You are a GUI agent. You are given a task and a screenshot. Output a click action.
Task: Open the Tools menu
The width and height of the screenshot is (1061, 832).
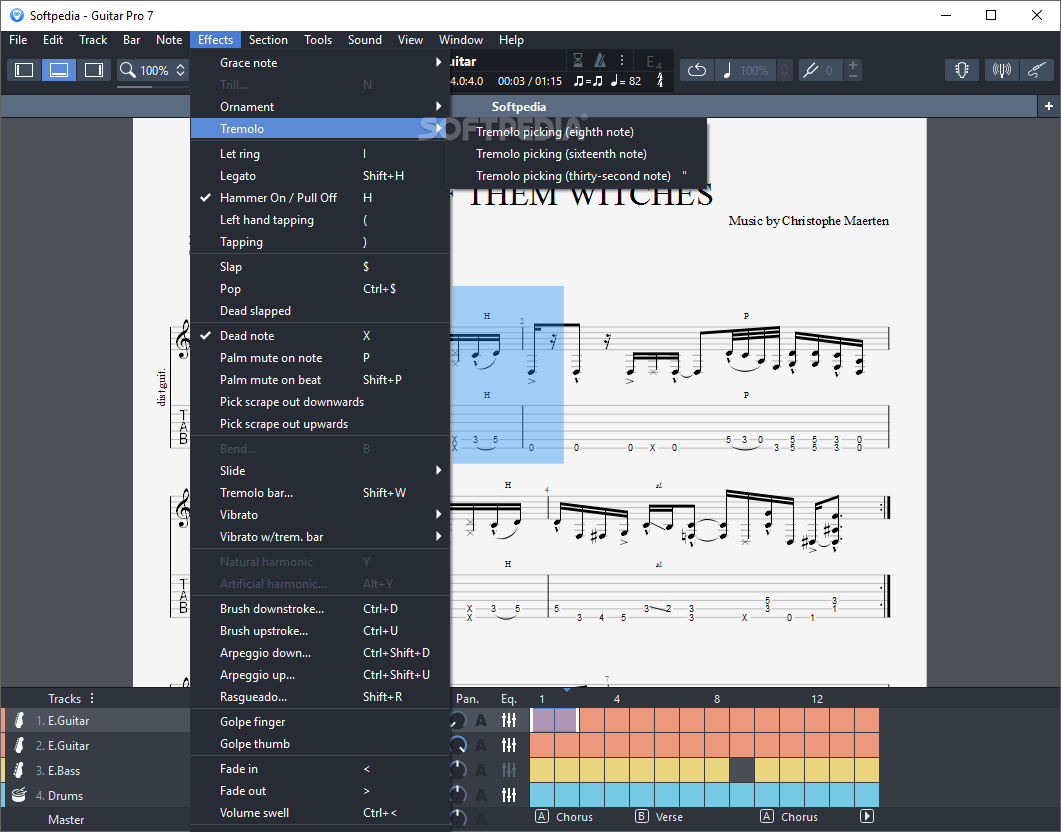point(318,40)
